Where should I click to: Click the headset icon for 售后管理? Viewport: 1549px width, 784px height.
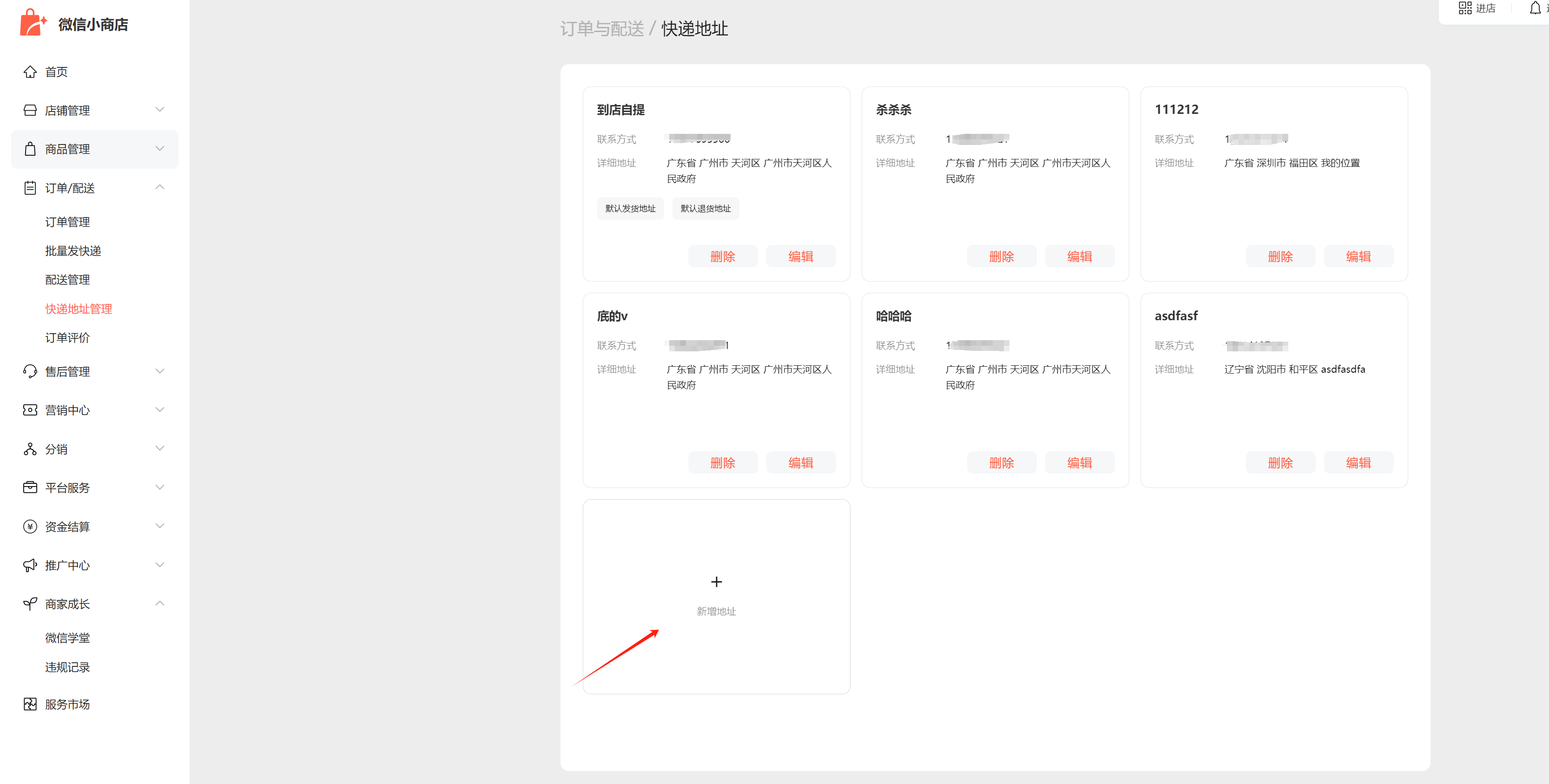tap(30, 372)
